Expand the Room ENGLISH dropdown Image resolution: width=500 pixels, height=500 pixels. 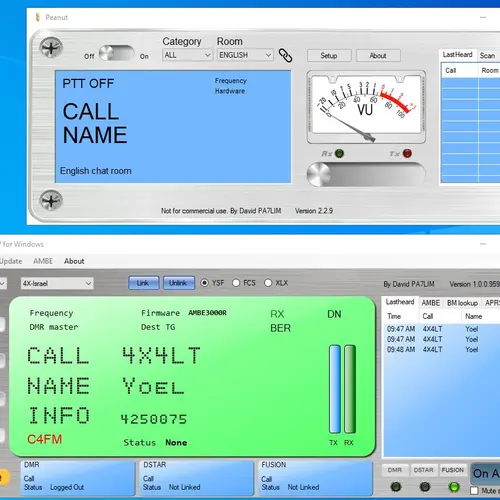245,55
